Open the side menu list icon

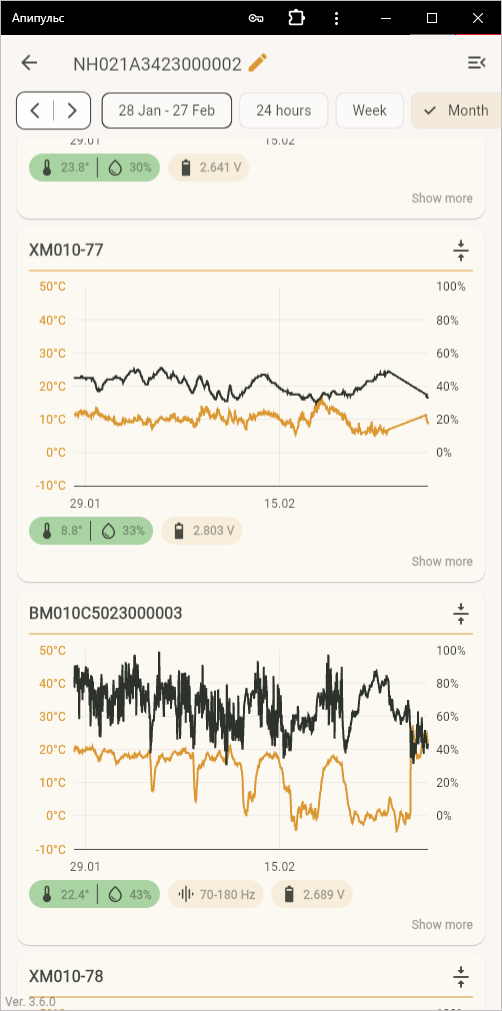tap(476, 63)
